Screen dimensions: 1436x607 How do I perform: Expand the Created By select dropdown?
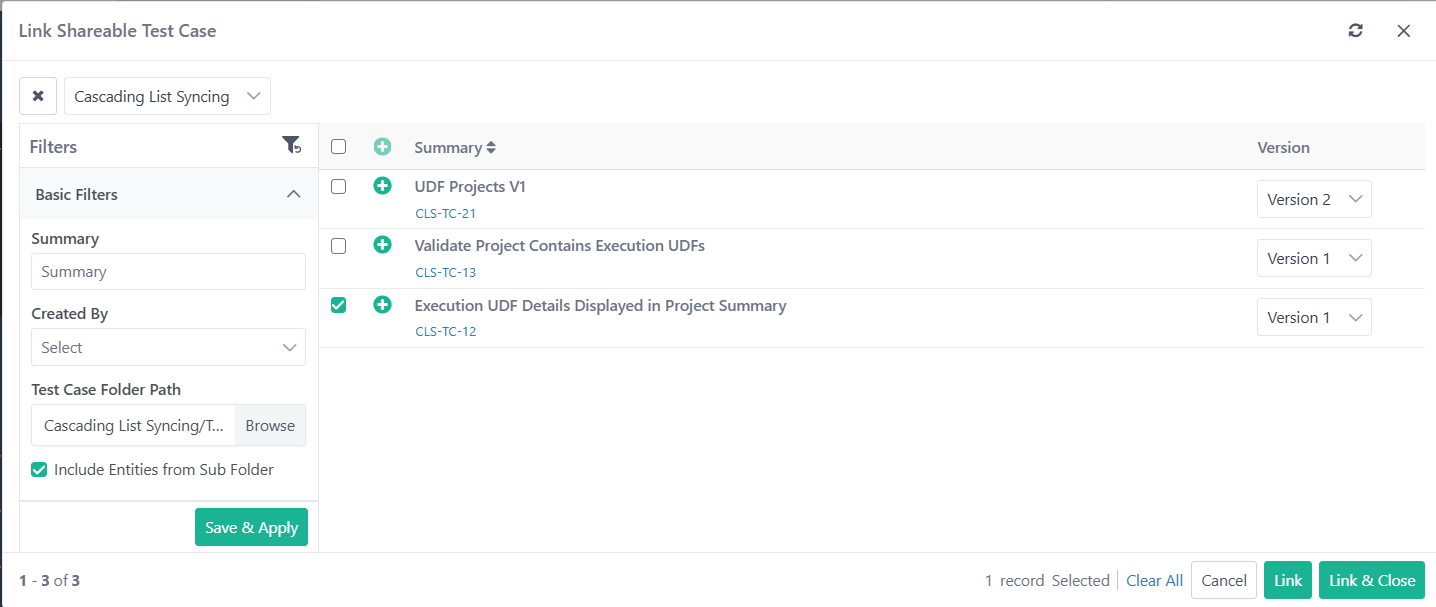(x=168, y=347)
